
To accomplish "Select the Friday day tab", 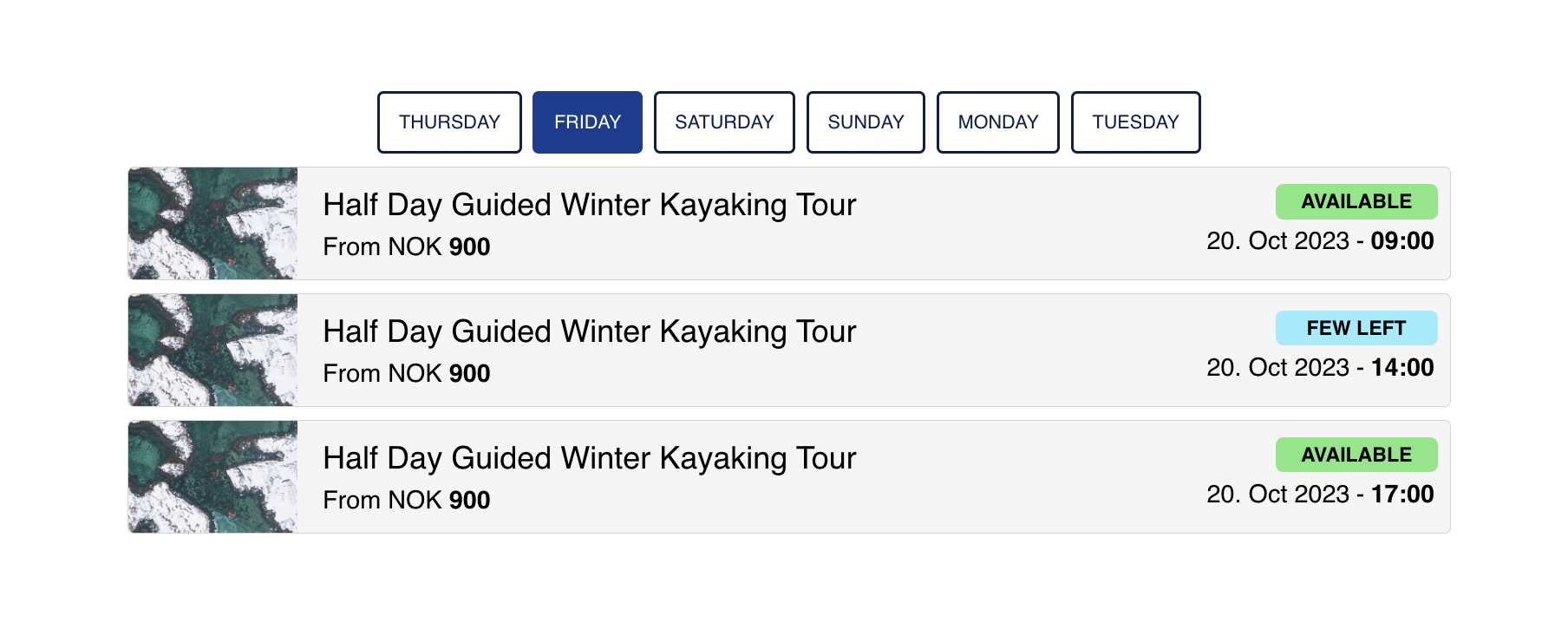I will coord(587,122).
